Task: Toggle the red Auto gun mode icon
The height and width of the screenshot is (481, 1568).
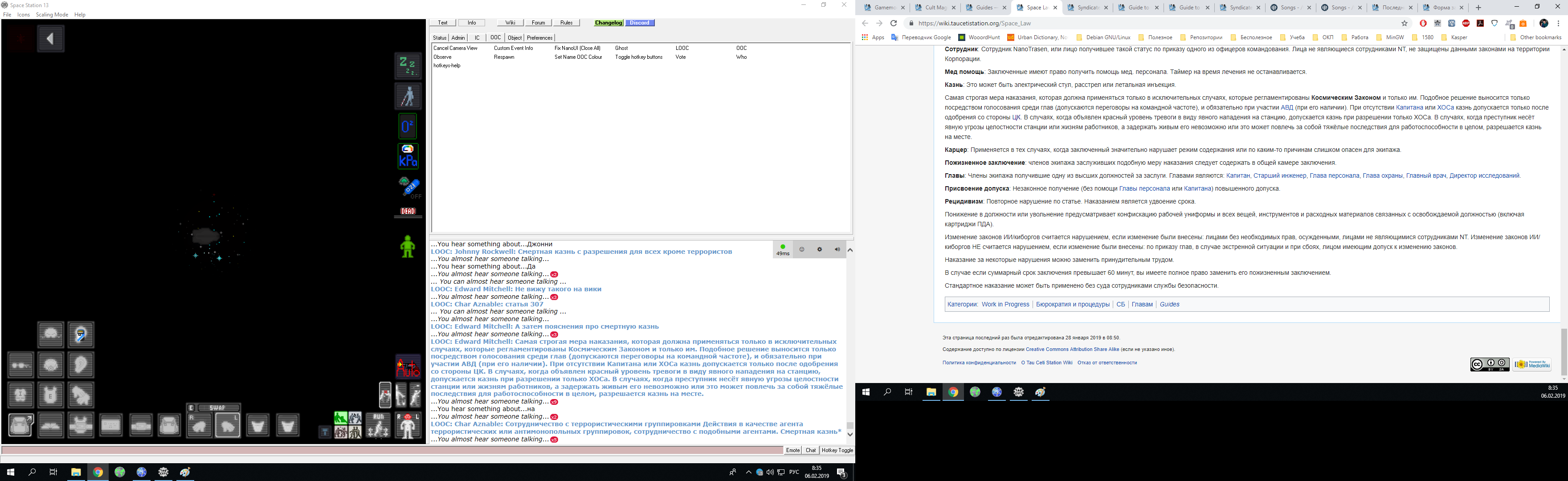Action: coord(408,367)
